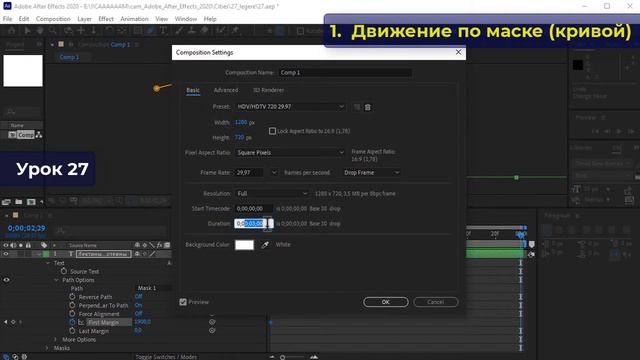Open the frame rate arrow dropdown
The image size is (640, 360).
pyautogui.click(x=273, y=173)
